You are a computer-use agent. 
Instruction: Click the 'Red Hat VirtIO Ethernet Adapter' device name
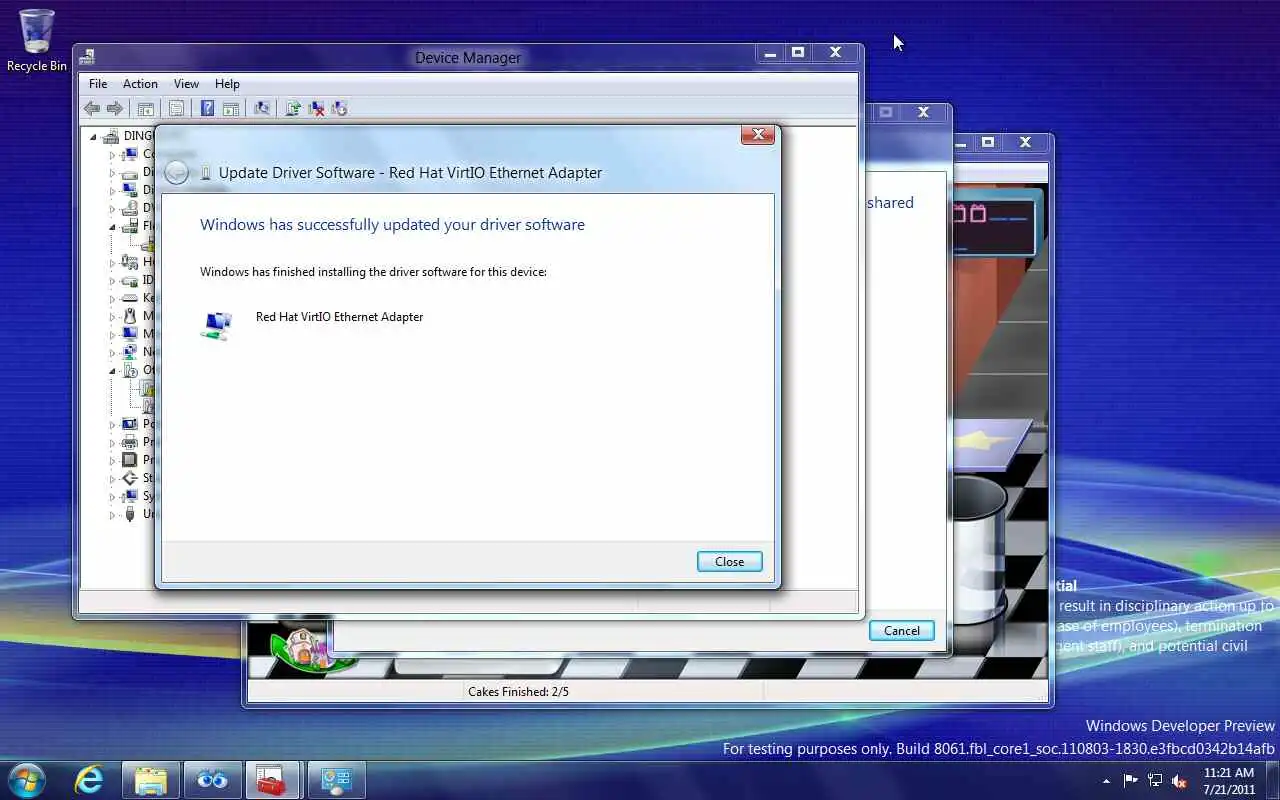[339, 317]
